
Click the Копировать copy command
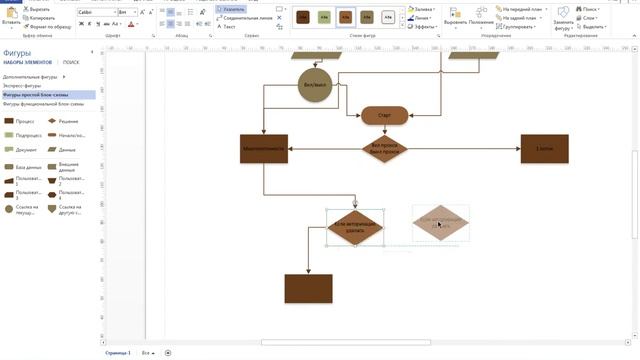[x=39, y=18]
